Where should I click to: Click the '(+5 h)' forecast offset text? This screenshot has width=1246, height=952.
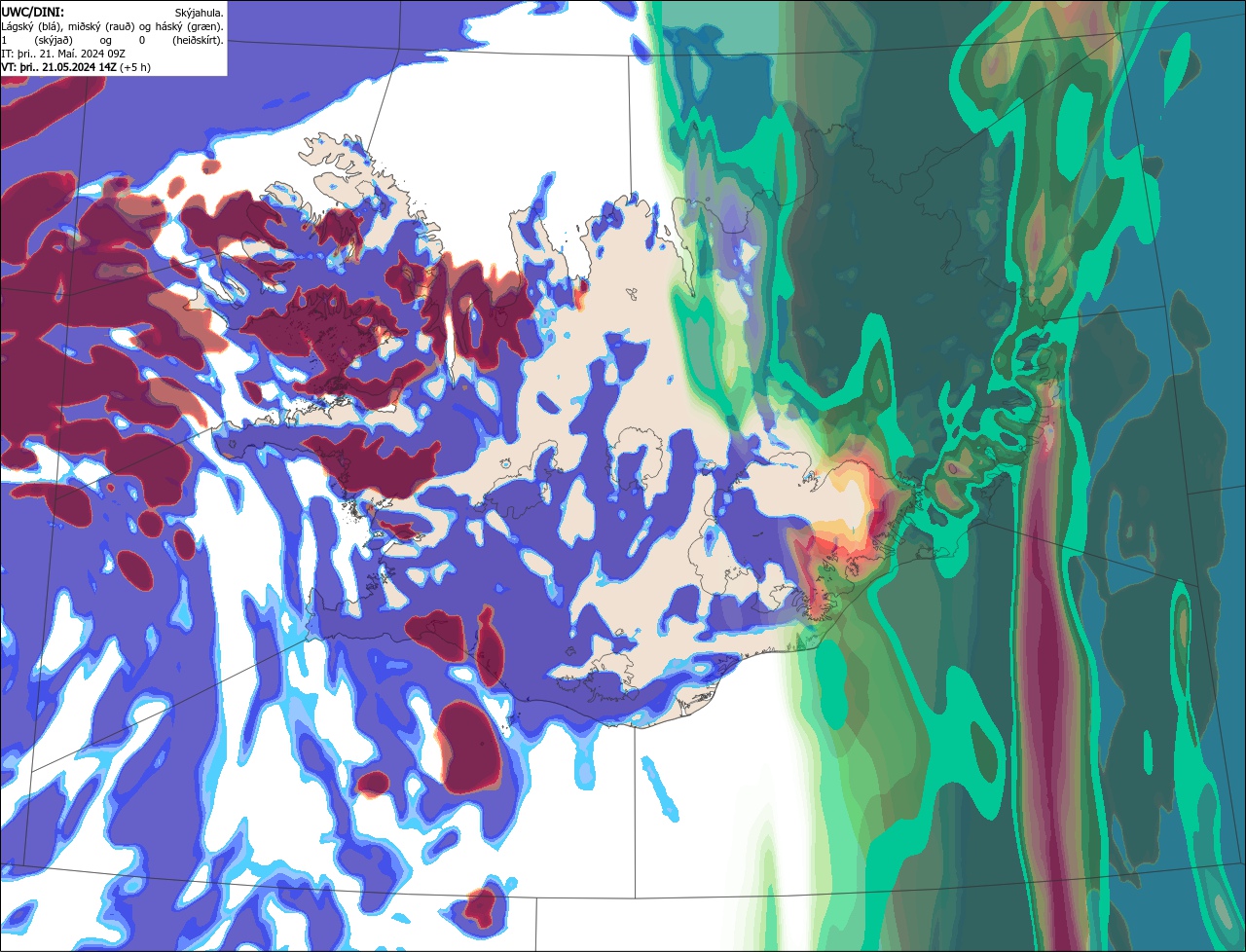(135, 67)
